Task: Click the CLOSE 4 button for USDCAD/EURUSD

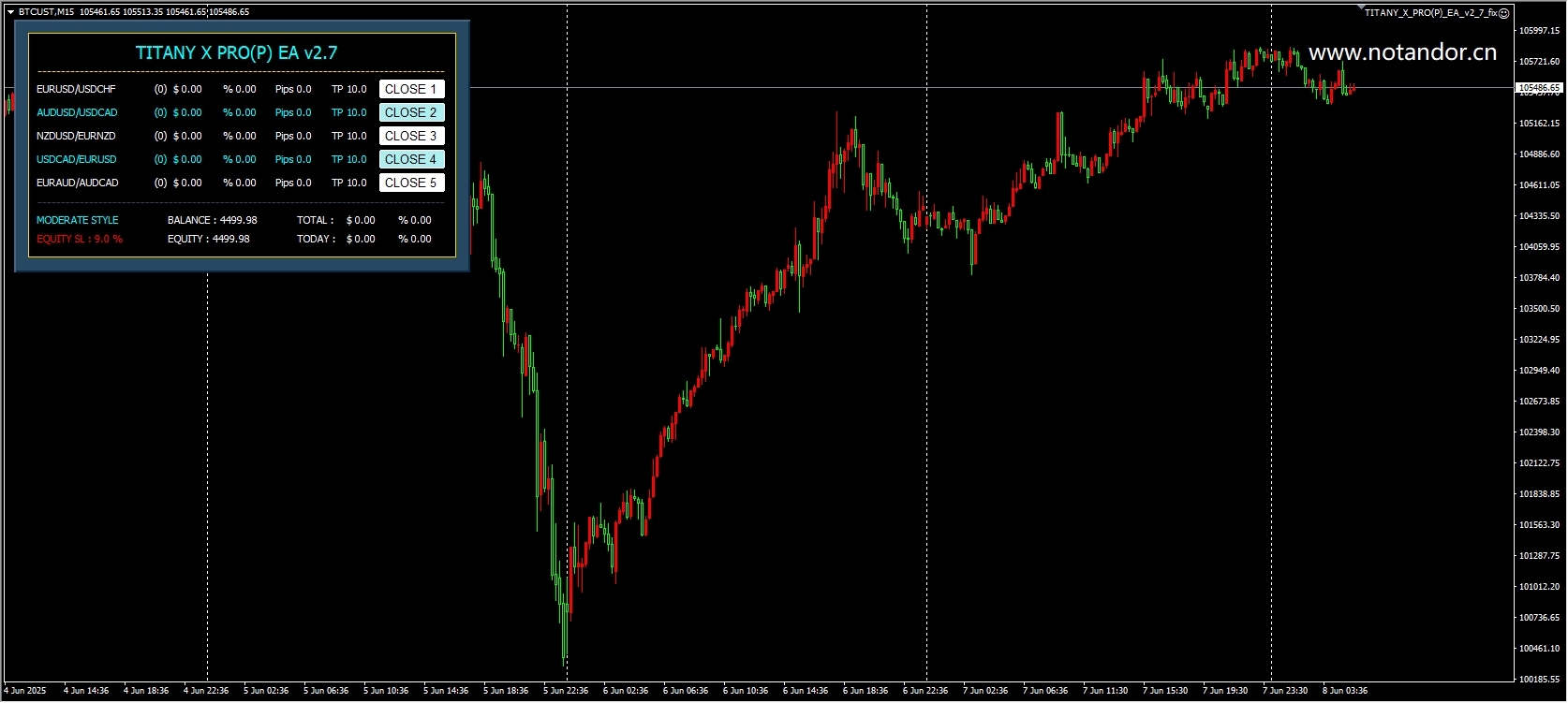Action: (411, 159)
